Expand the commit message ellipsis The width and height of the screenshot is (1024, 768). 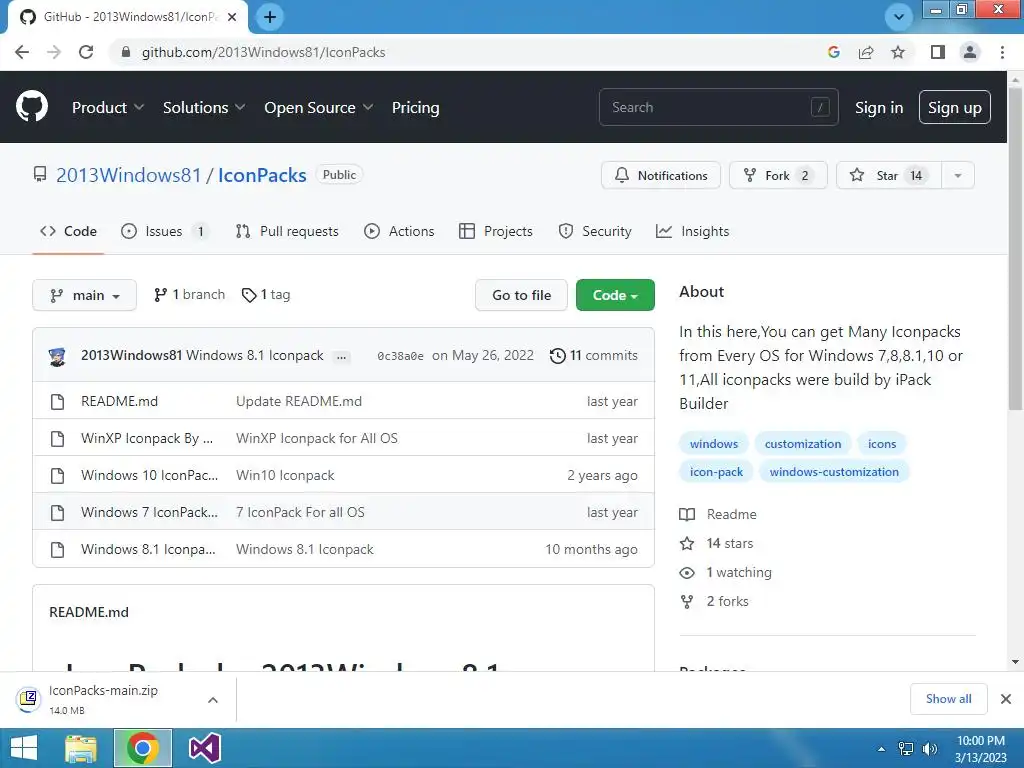click(341, 357)
